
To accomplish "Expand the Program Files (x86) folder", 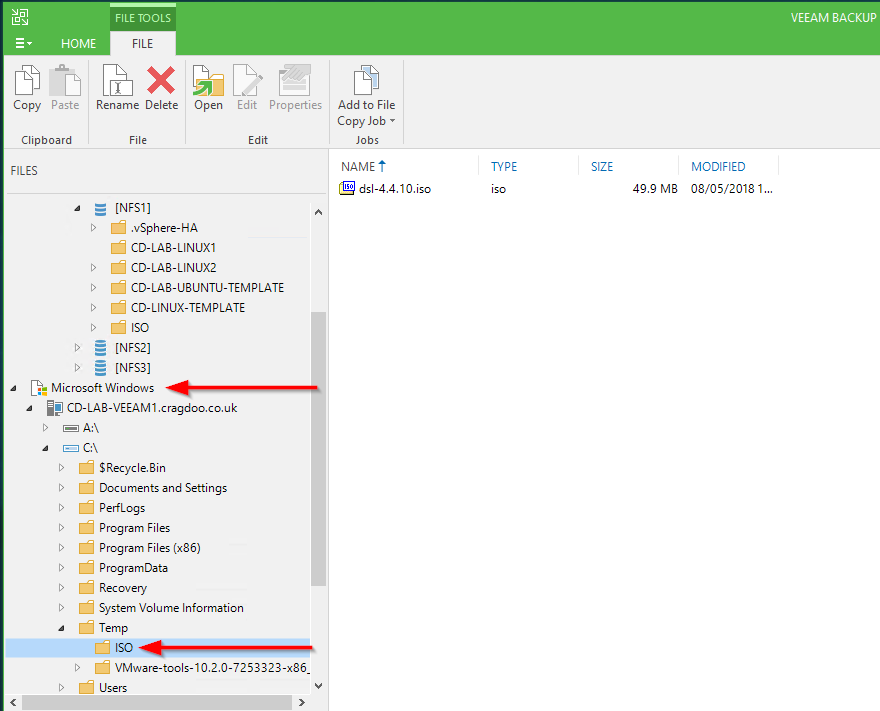I will tap(61, 548).
